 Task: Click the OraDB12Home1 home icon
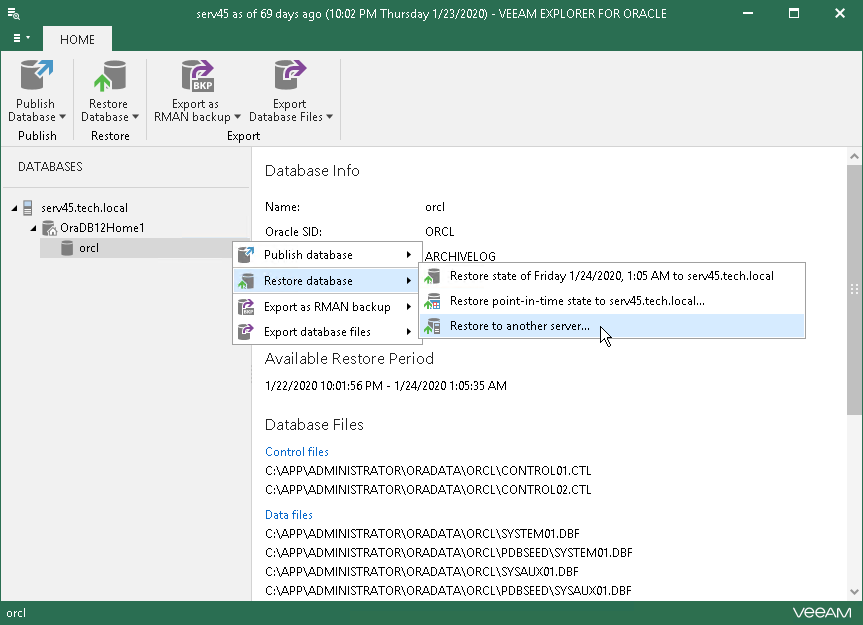click(x=48, y=228)
